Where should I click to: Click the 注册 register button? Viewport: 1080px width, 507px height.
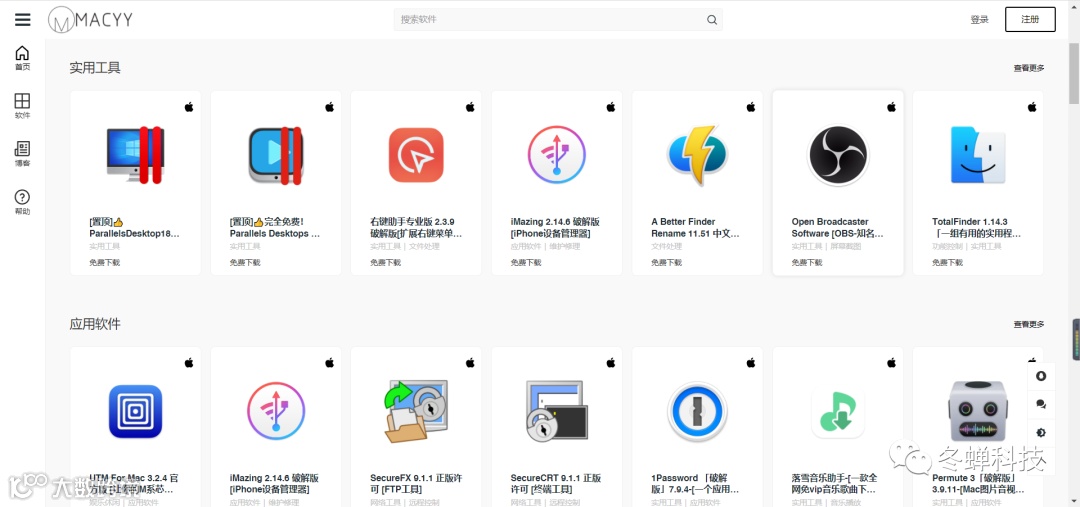[x=1030, y=19]
